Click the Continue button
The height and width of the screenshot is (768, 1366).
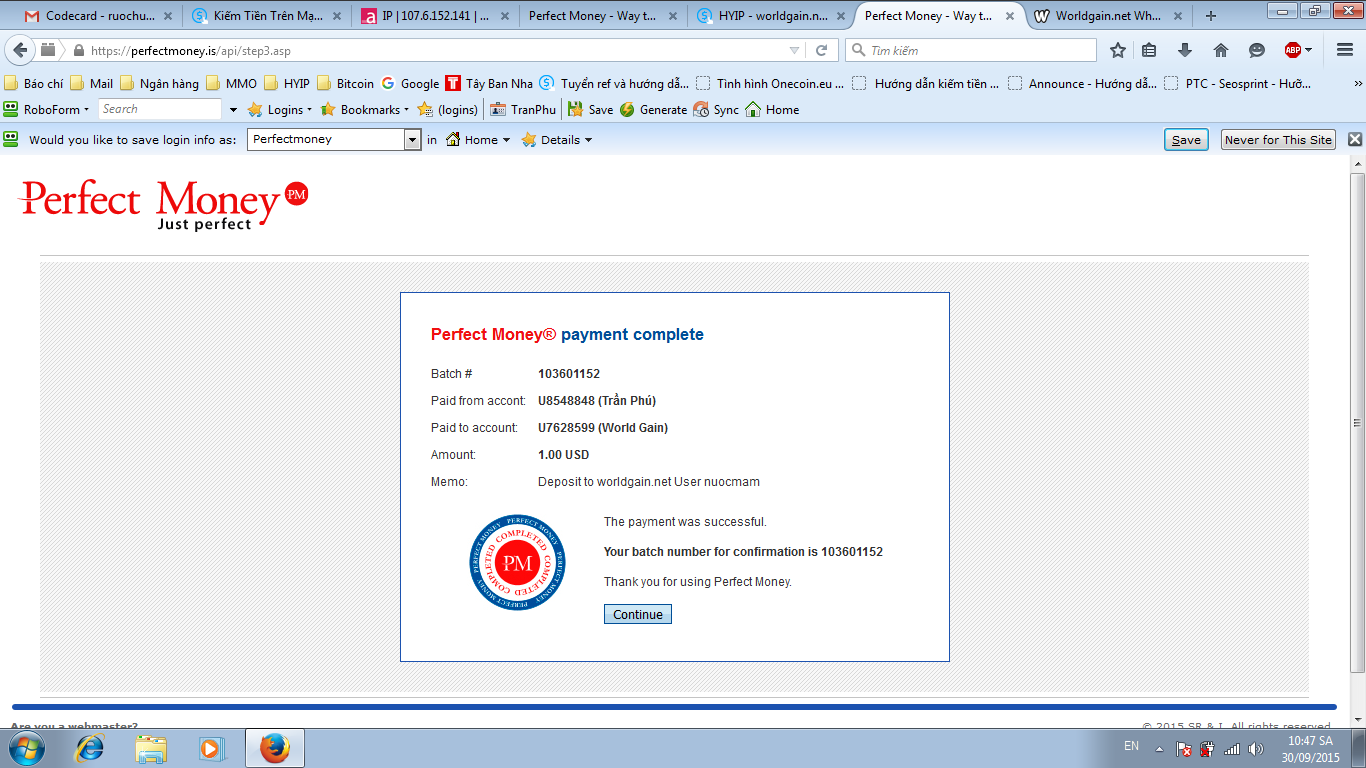(x=638, y=614)
